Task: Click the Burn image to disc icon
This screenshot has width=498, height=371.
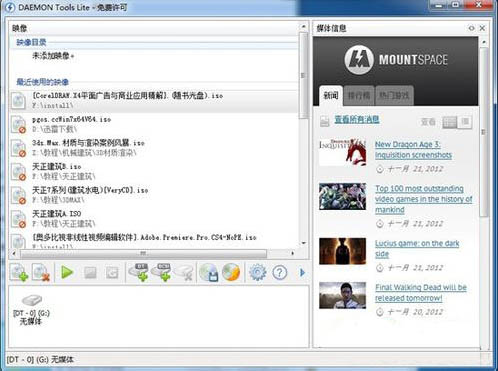Action: coord(231,272)
